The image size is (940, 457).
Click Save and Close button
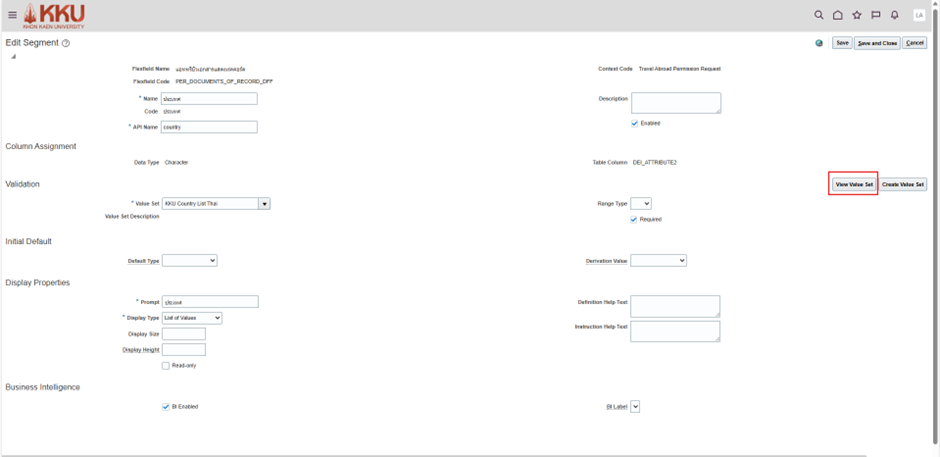pyautogui.click(x=877, y=43)
